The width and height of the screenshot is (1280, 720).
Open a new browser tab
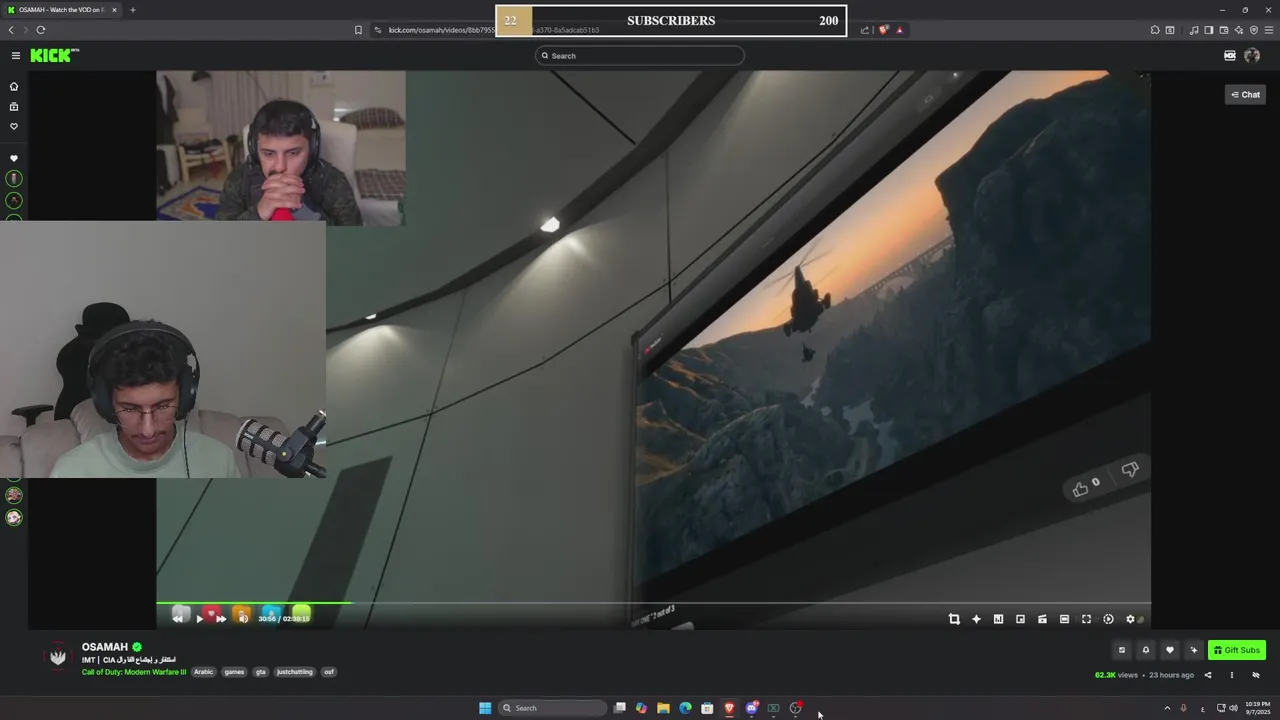132,10
